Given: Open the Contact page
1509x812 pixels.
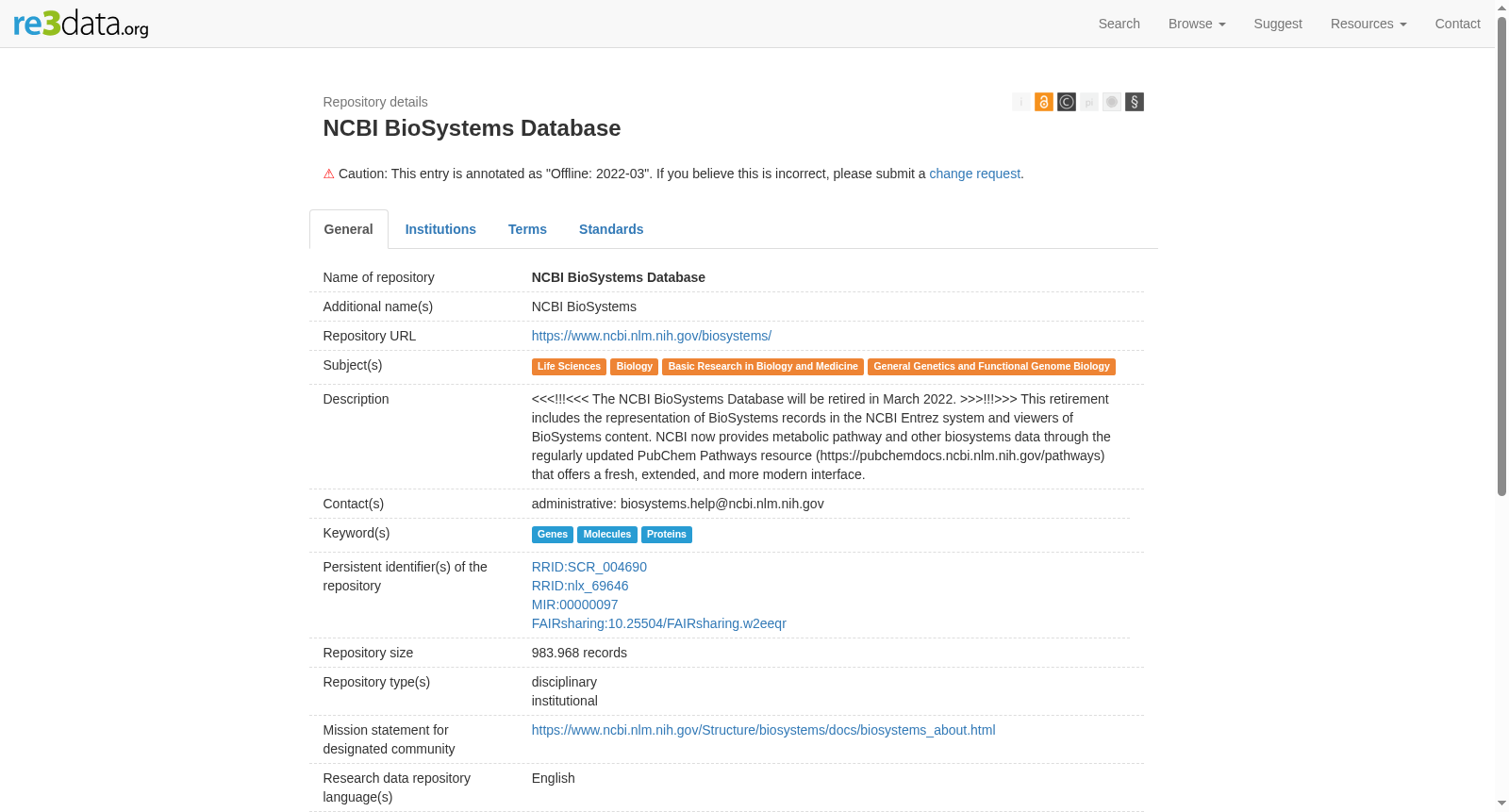Looking at the screenshot, I should [x=1457, y=24].
